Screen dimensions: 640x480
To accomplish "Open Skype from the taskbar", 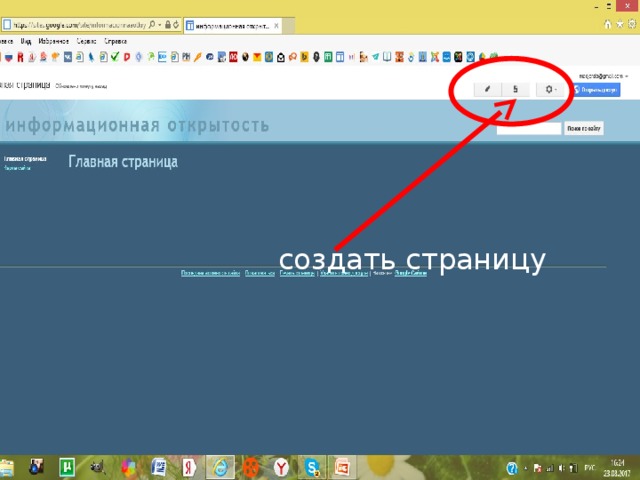I will point(312,467).
